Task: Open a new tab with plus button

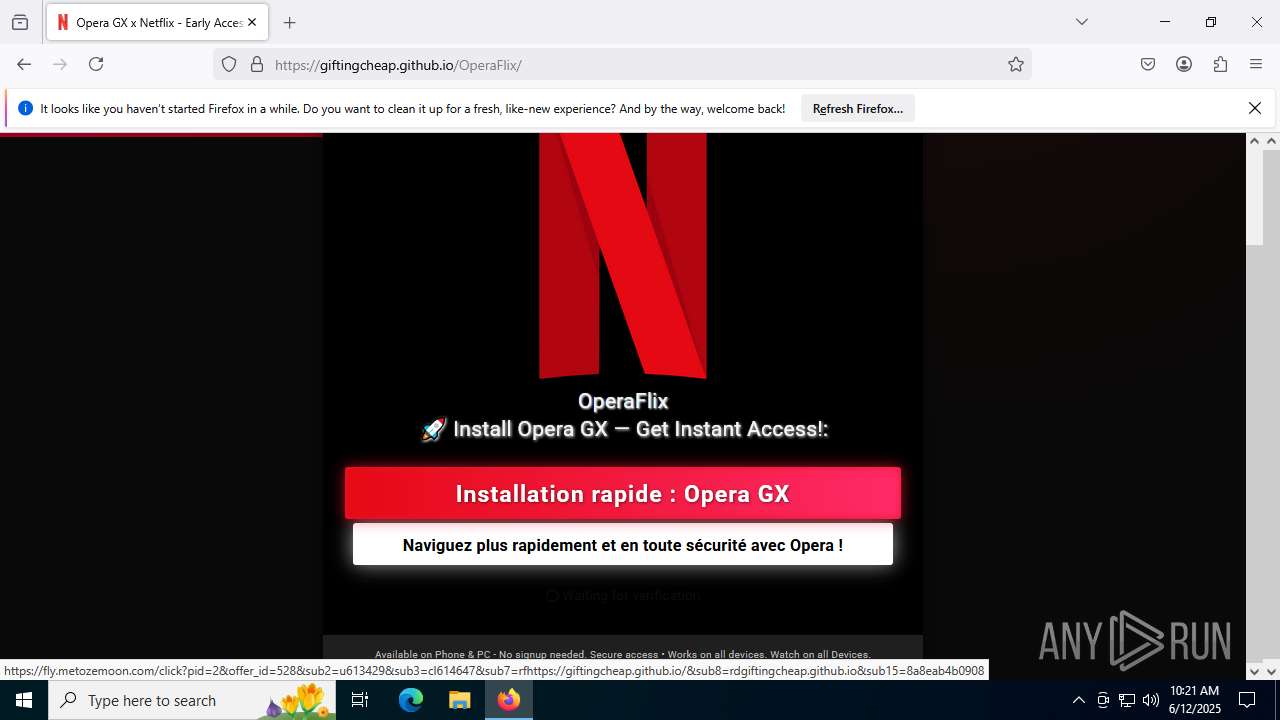Action: point(289,22)
